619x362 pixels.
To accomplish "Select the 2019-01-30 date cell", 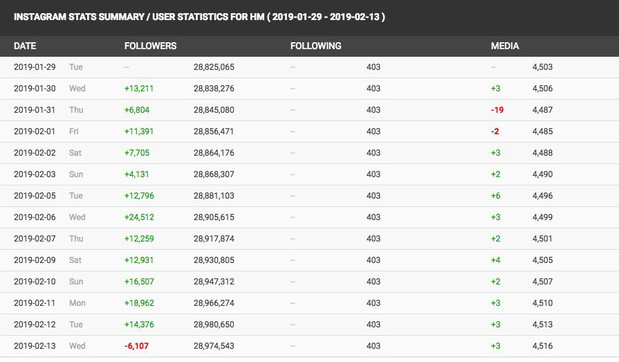I will 35,88.
